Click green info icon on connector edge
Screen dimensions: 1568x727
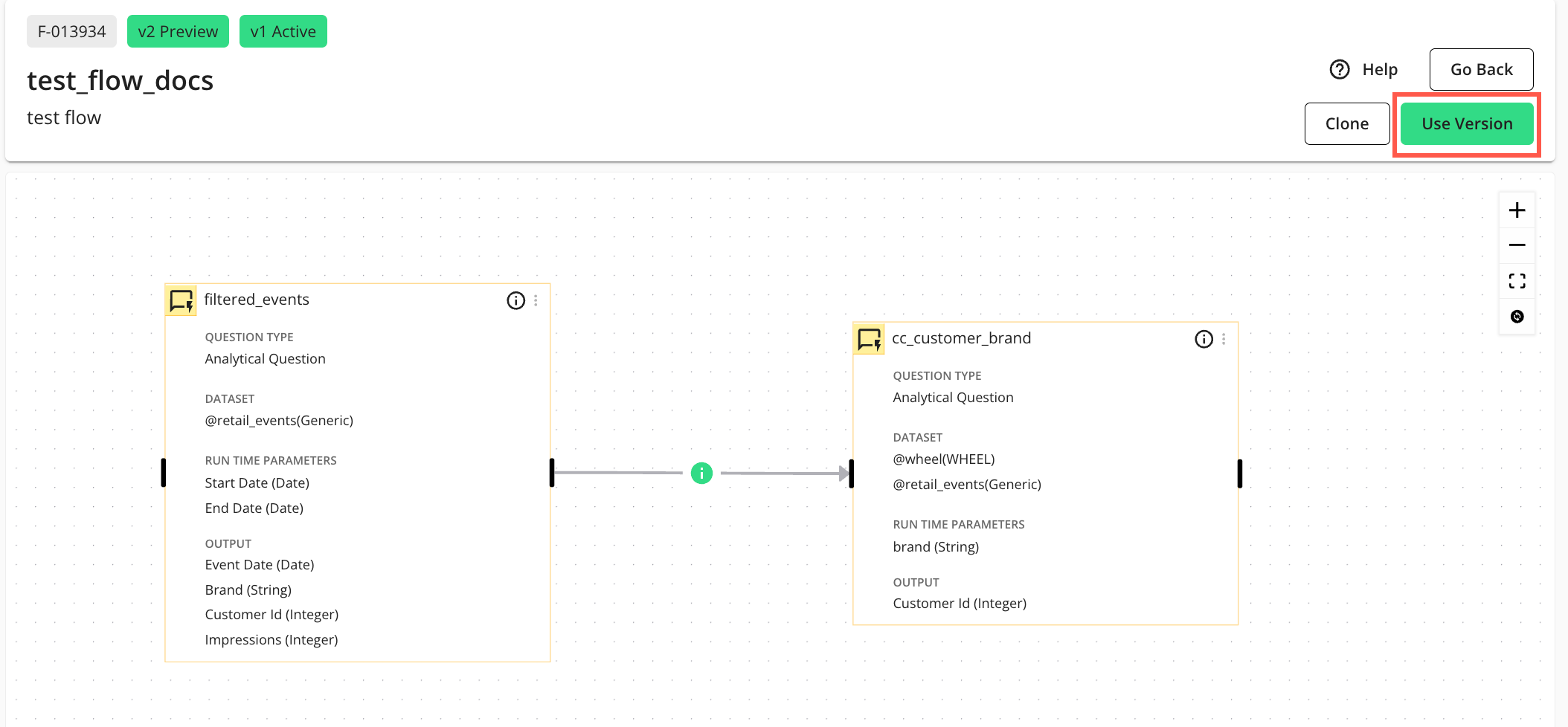701,473
